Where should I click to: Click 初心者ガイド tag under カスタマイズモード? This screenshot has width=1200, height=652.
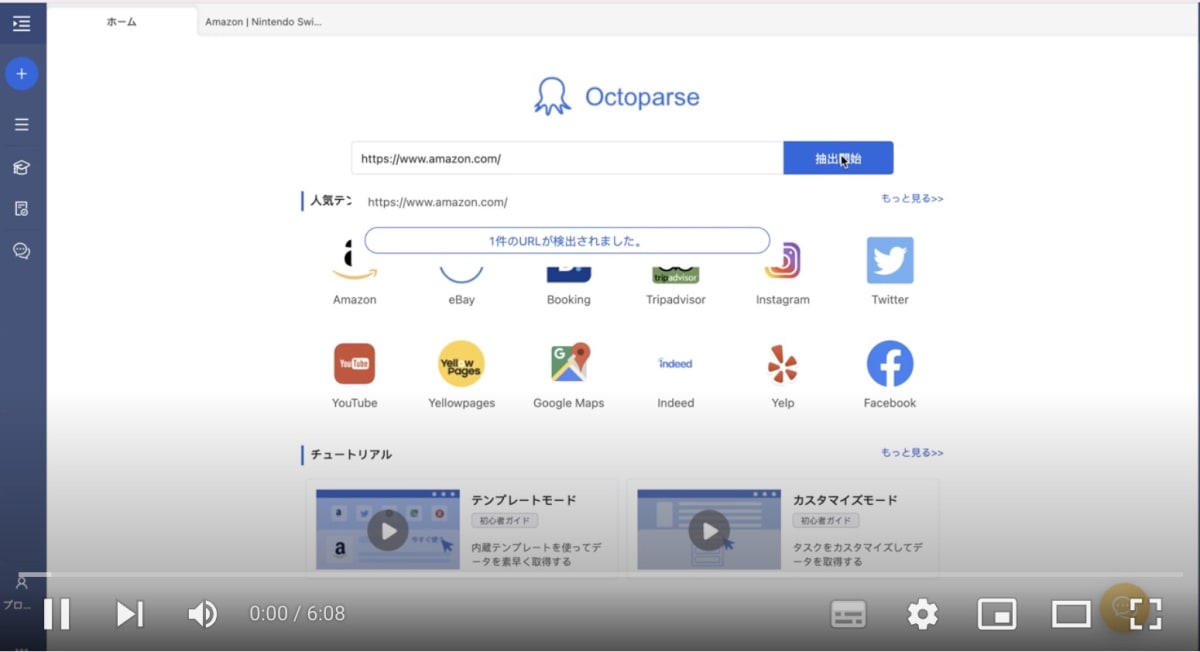[826, 521]
